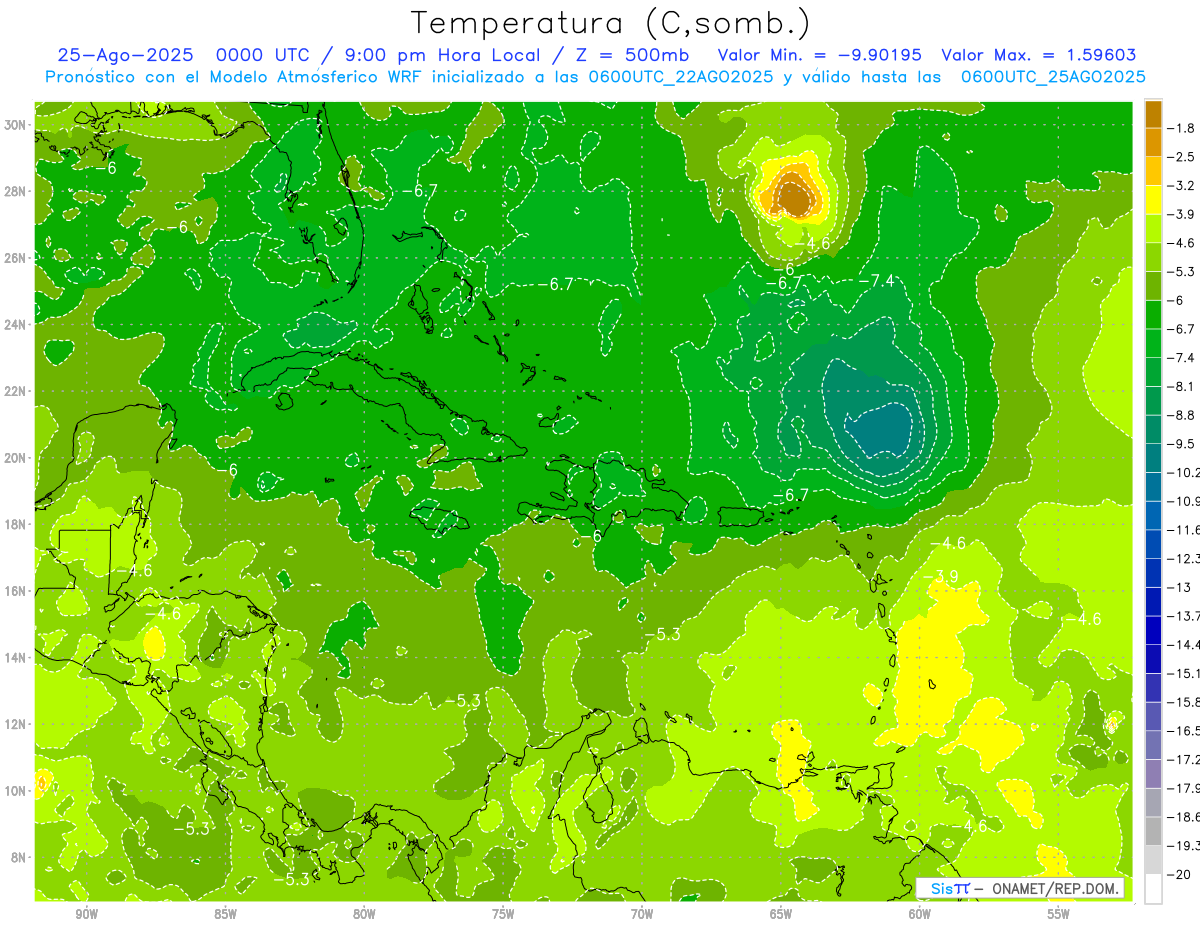Click the SisTT ONAMET/REP.DOM. logo box
Viewport: 1200px width, 927px height.
(x=1020, y=888)
